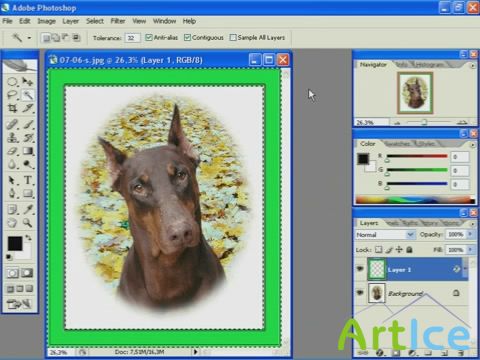Image resolution: width=480 pixels, height=360 pixels.
Task: Open the Fill slider arrow
Action: [470, 249]
